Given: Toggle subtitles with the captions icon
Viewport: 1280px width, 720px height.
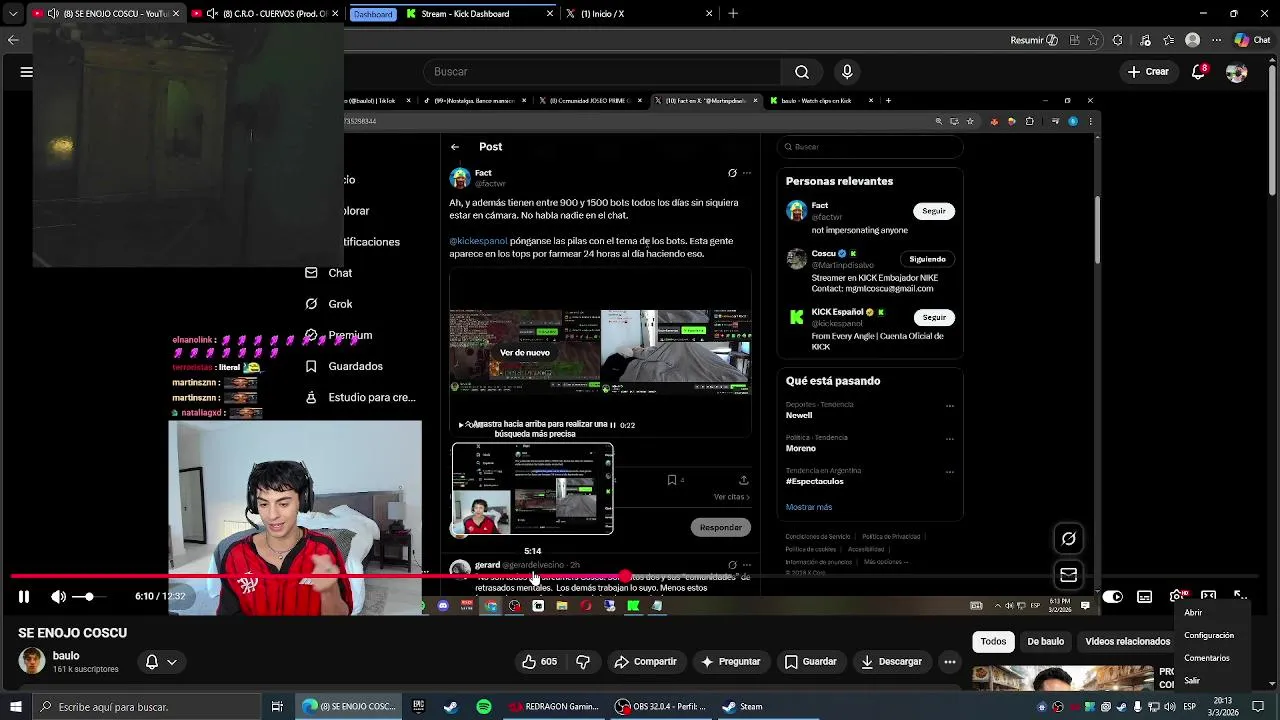Looking at the screenshot, I should click(x=1145, y=597).
